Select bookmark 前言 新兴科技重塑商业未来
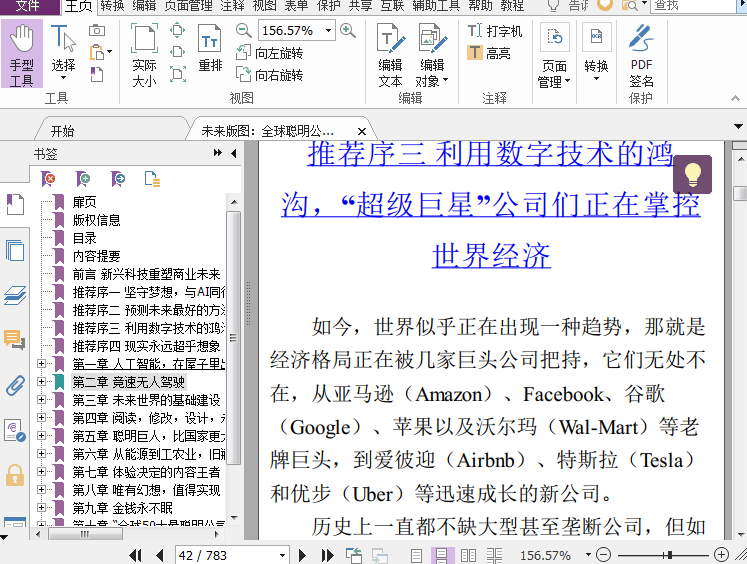The height and width of the screenshot is (564, 747). (x=146, y=274)
